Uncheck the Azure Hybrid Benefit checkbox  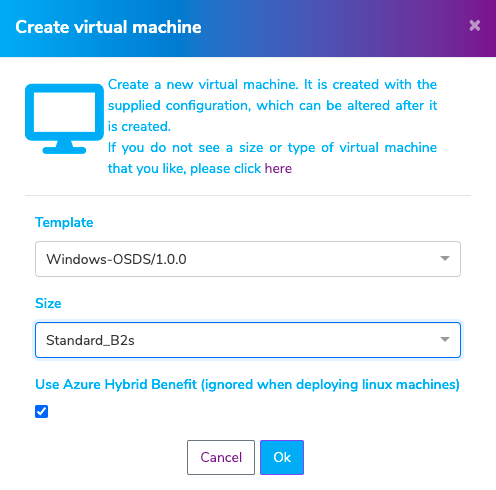[x=42, y=411]
